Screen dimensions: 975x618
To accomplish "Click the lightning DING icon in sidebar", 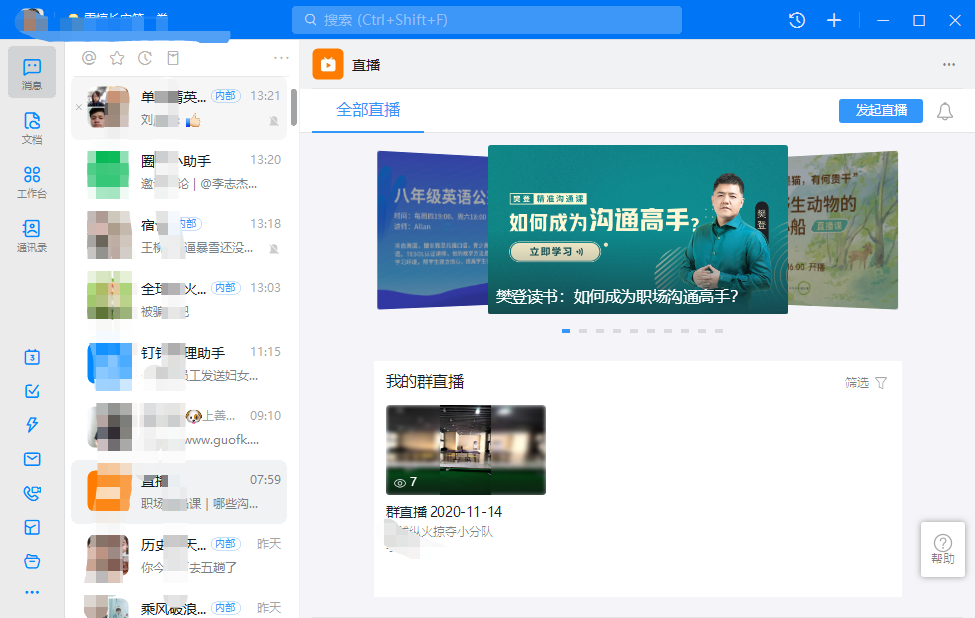I will coord(32,425).
